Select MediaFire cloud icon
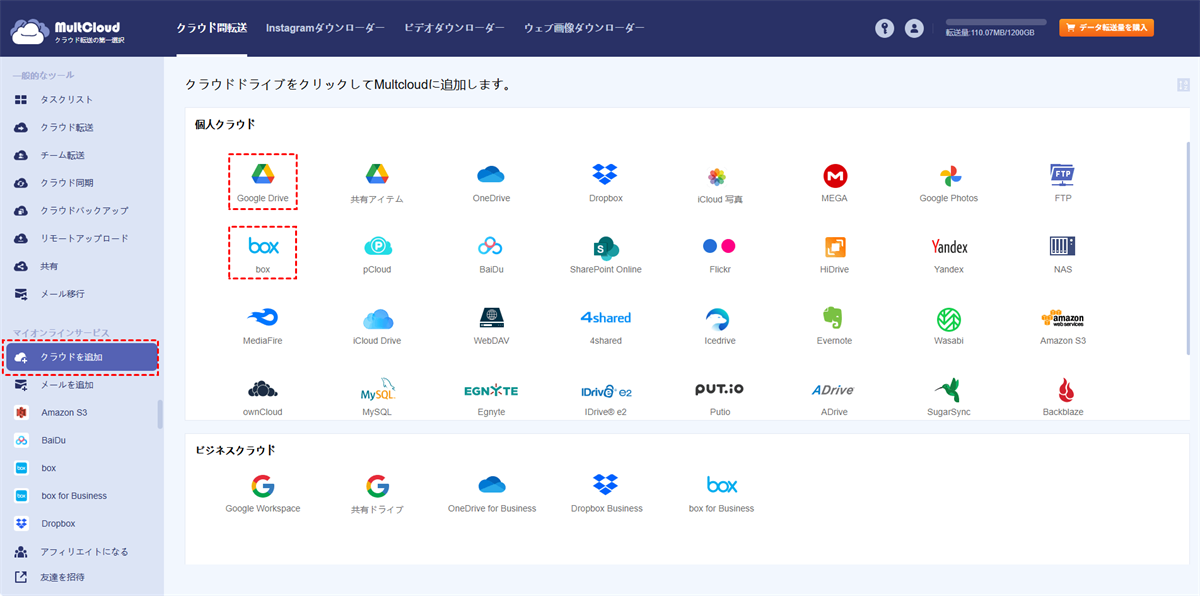This screenshot has height=596, width=1200. pos(262,325)
